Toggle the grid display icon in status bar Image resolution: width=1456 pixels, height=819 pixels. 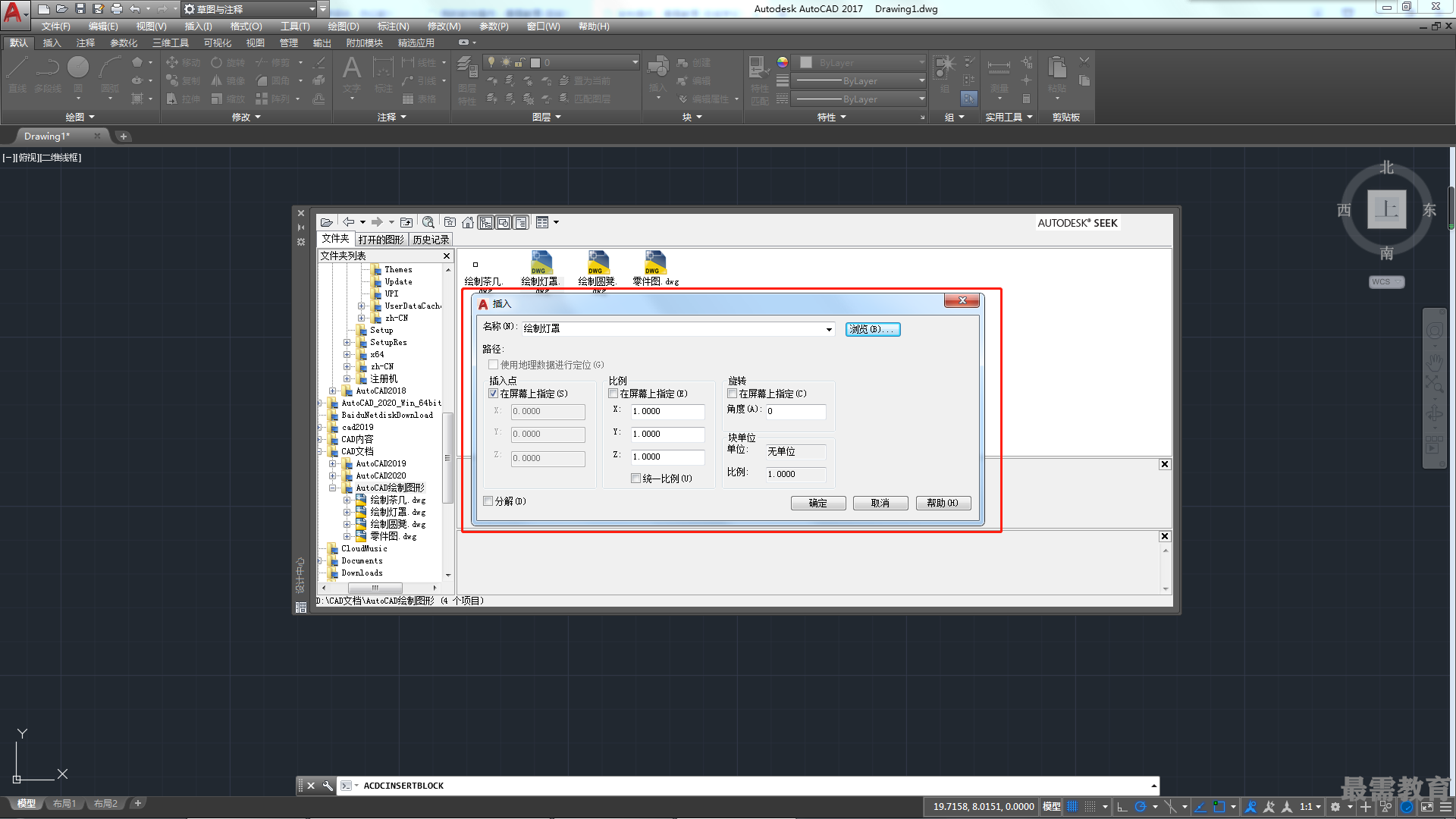[1072, 806]
